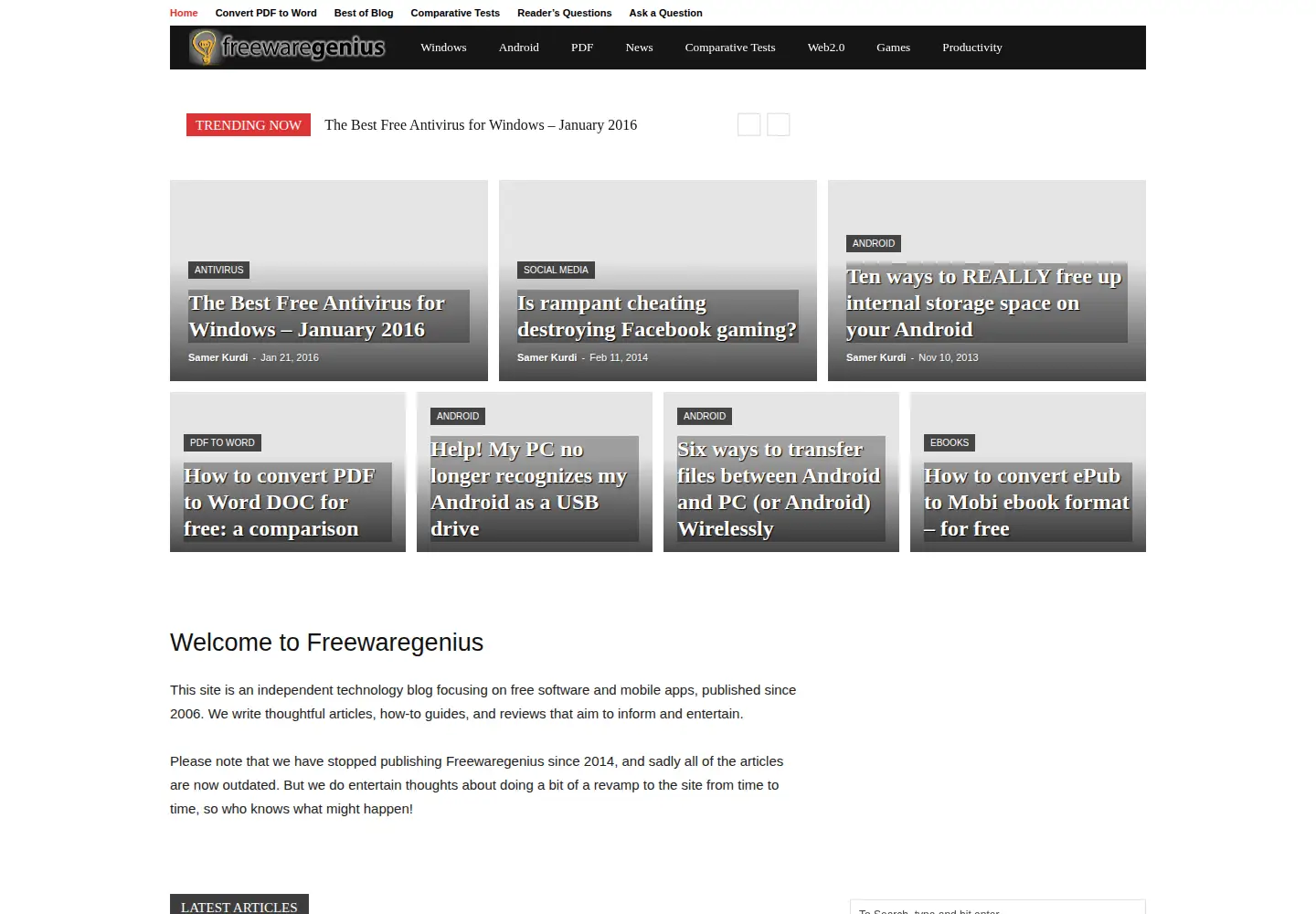Image resolution: width=1316 pixels, height=914 pixels.
Task: Click the Freewaregenius logo
Action: click(x=287, y=47)
